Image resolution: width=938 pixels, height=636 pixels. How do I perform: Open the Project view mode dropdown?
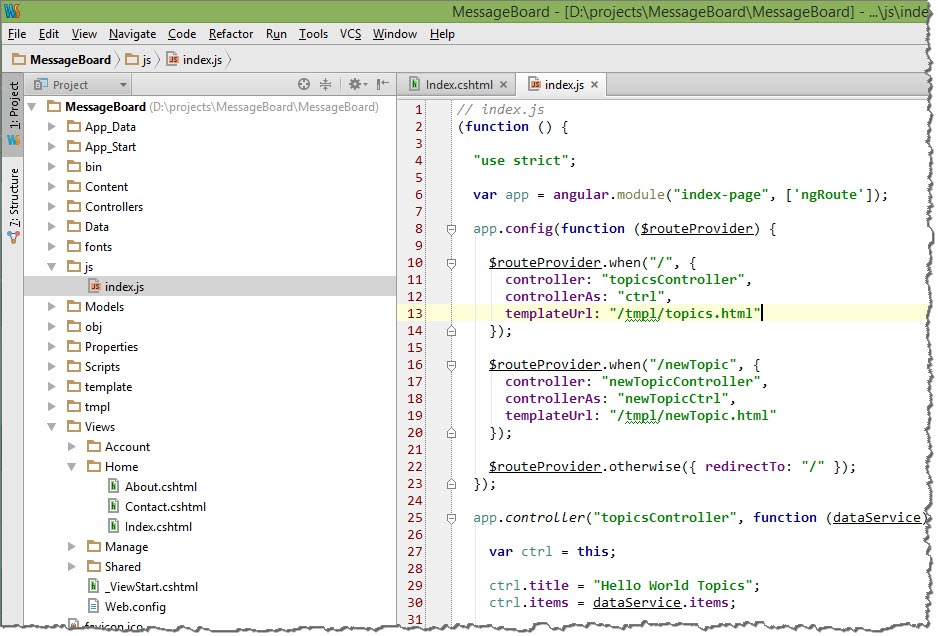[123, 84]
